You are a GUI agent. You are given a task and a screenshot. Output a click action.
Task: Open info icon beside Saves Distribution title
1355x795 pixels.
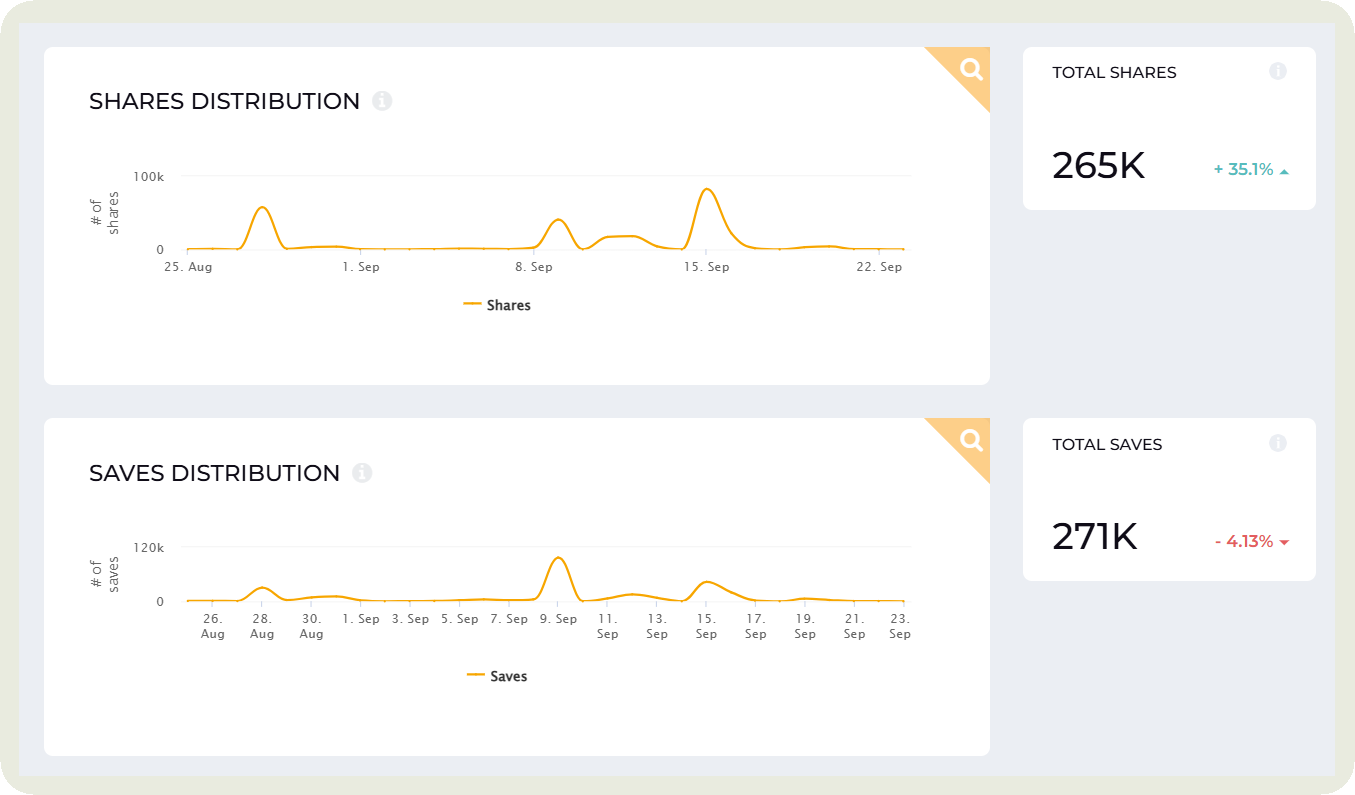(x=362, y=473)
